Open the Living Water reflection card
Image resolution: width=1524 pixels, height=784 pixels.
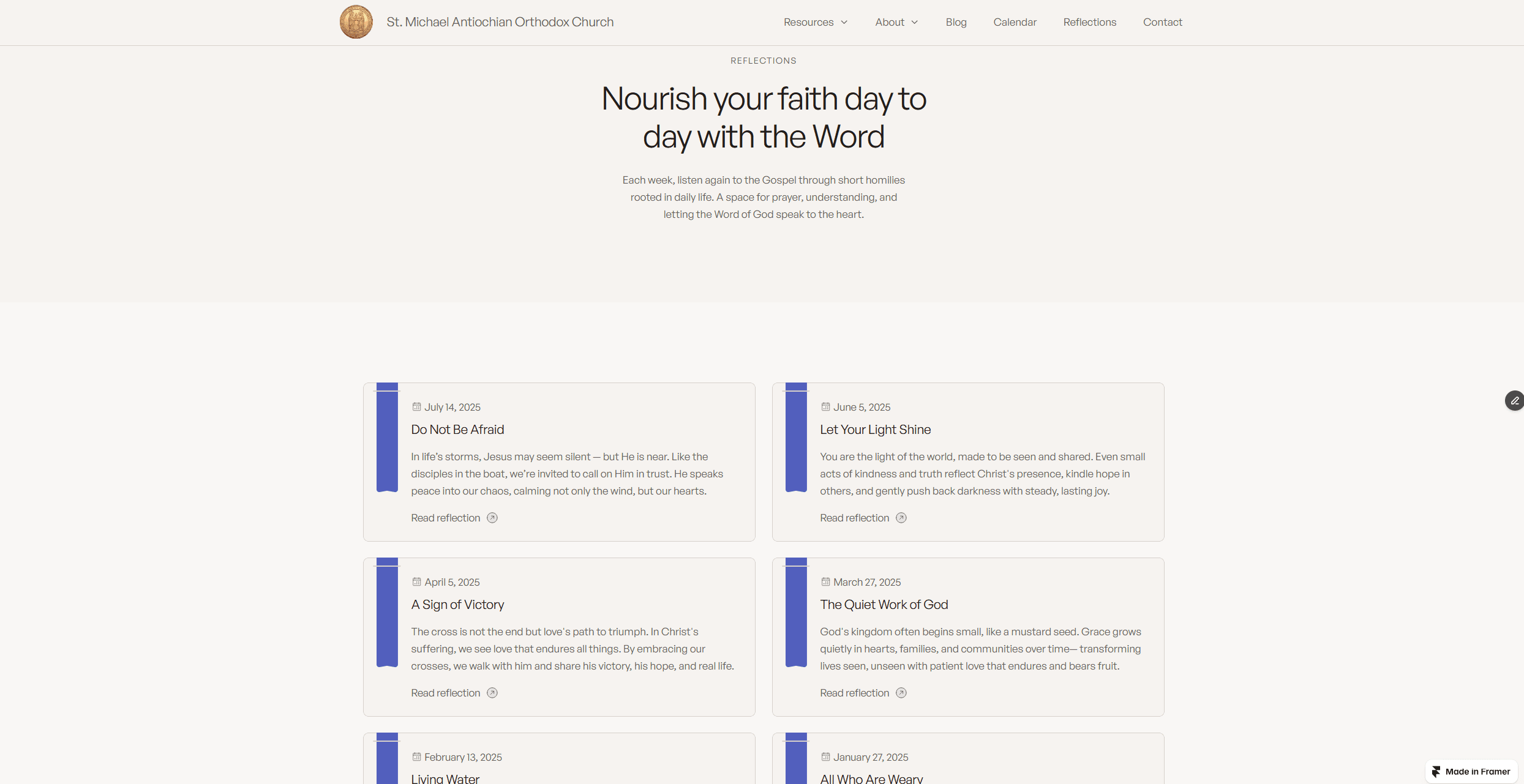click(445, 778)
